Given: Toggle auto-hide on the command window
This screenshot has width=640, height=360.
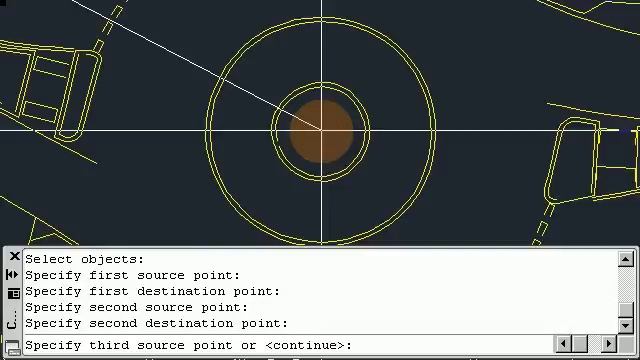Looking at the screenshot, I should [12, 275].
